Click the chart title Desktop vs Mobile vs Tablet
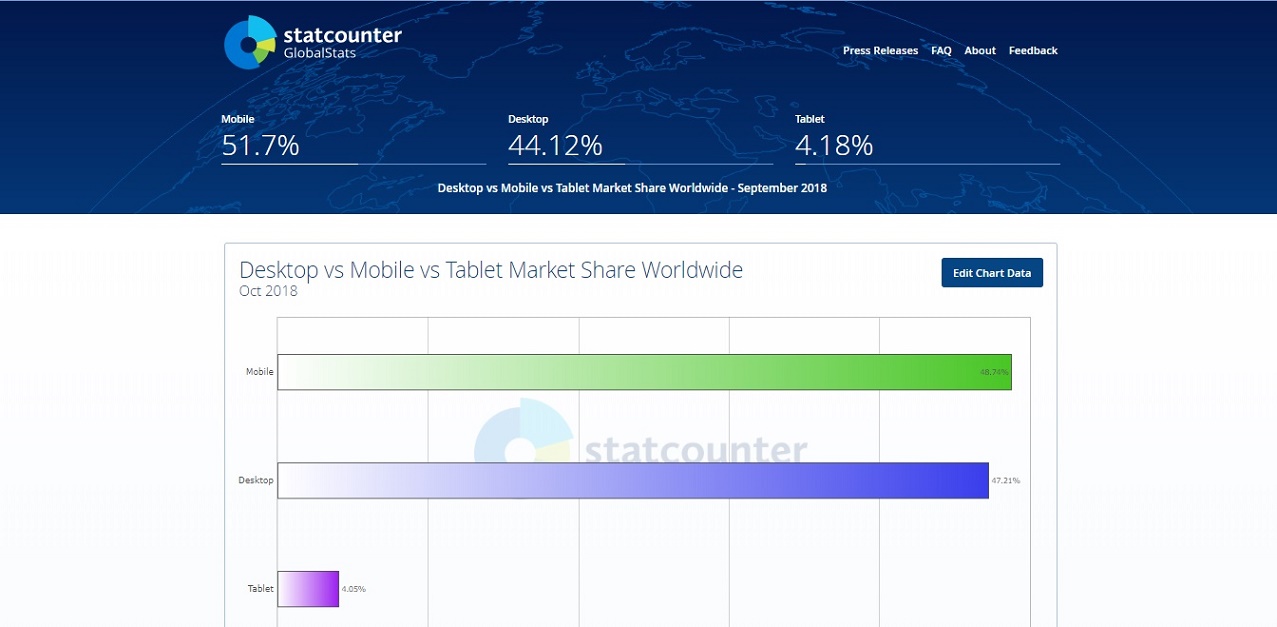Image resolution: width=1277 pixels, height=627 pixels. [491, 270]
